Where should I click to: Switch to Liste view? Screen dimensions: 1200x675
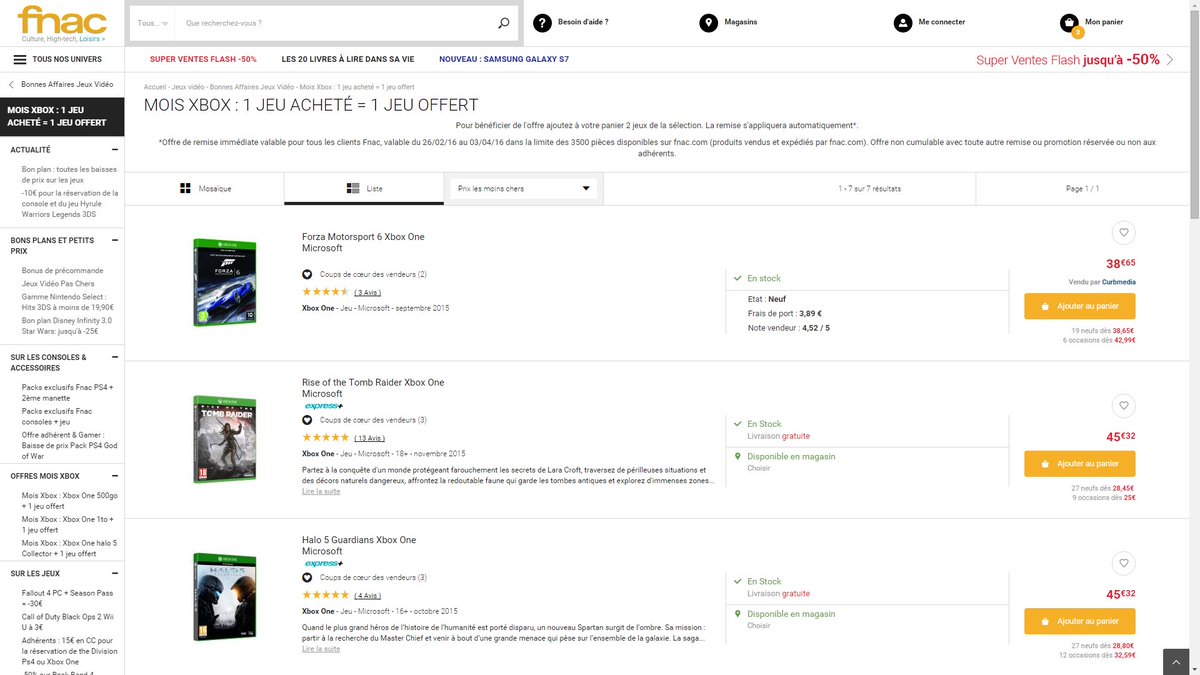click(364, 188)
